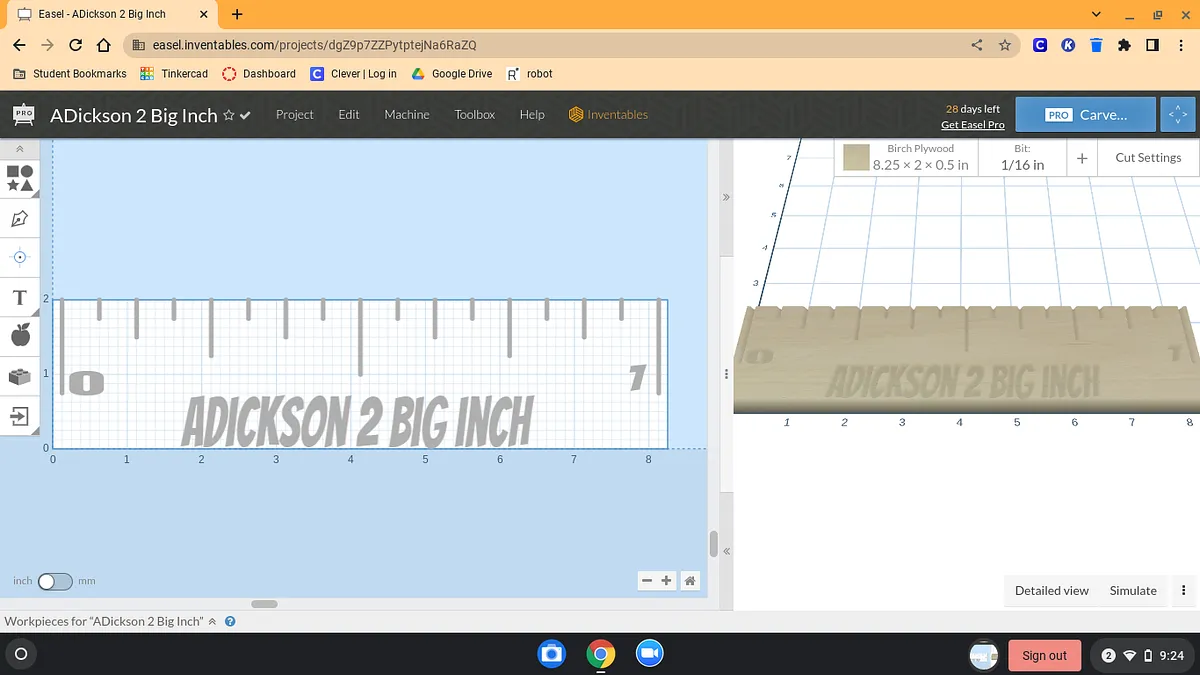This screenshot has width=1200, height=675.
Task: Open the Import tool
Action: click(x=20, y=414)
